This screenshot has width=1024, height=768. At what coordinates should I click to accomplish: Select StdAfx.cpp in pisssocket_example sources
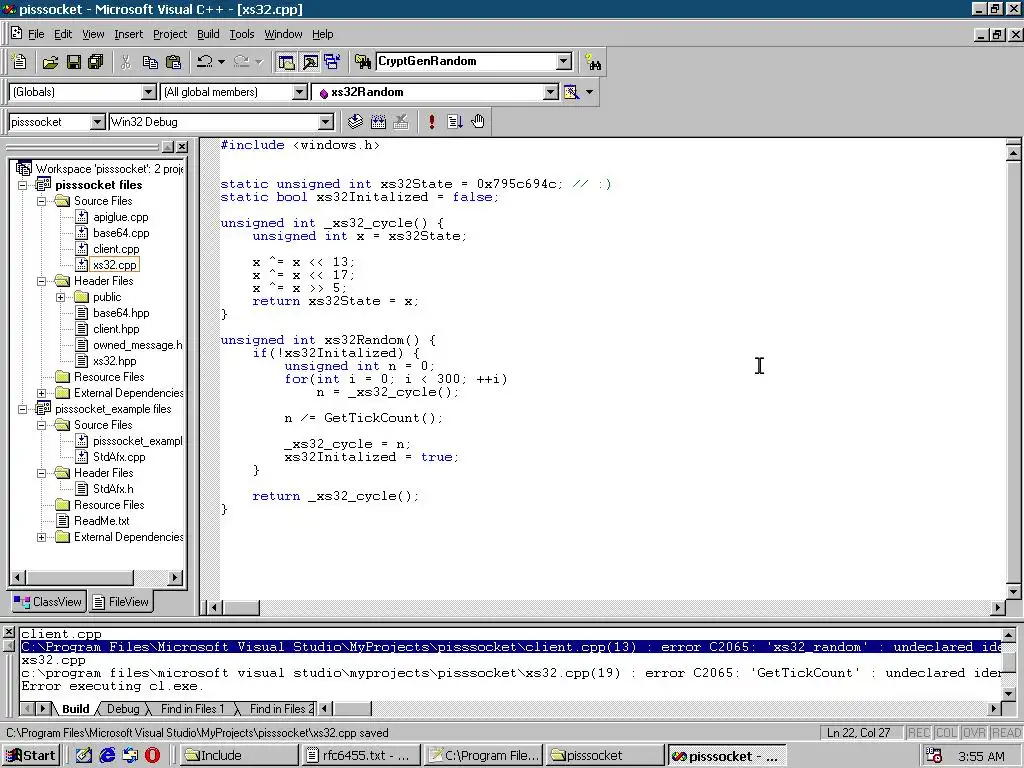119,457
